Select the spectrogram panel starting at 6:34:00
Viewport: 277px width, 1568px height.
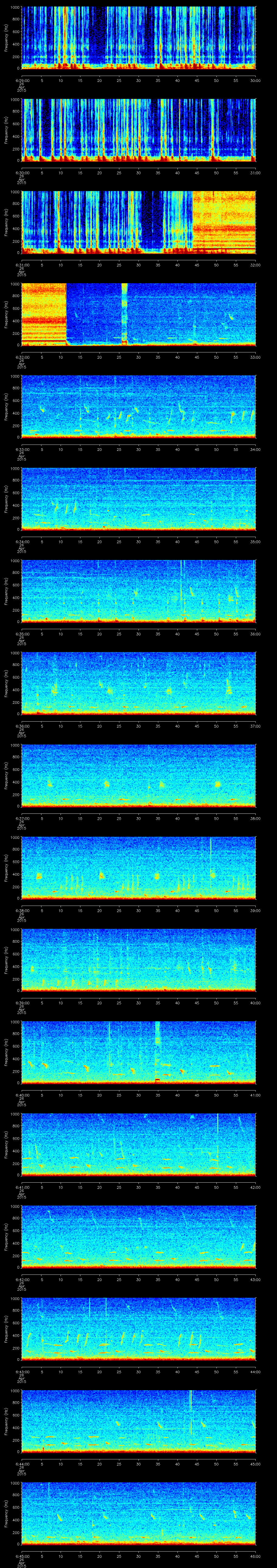pos(139,499)
